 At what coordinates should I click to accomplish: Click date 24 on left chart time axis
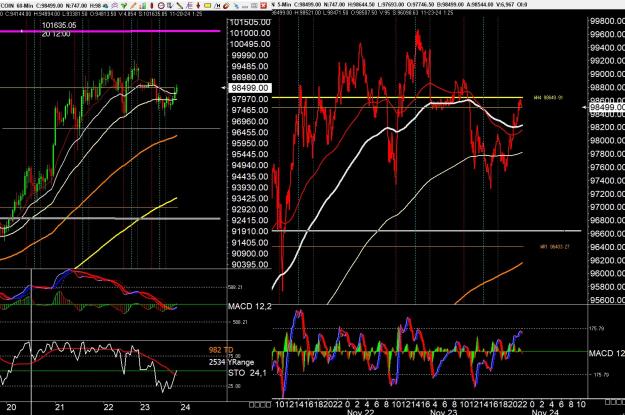tap(185, 407)
